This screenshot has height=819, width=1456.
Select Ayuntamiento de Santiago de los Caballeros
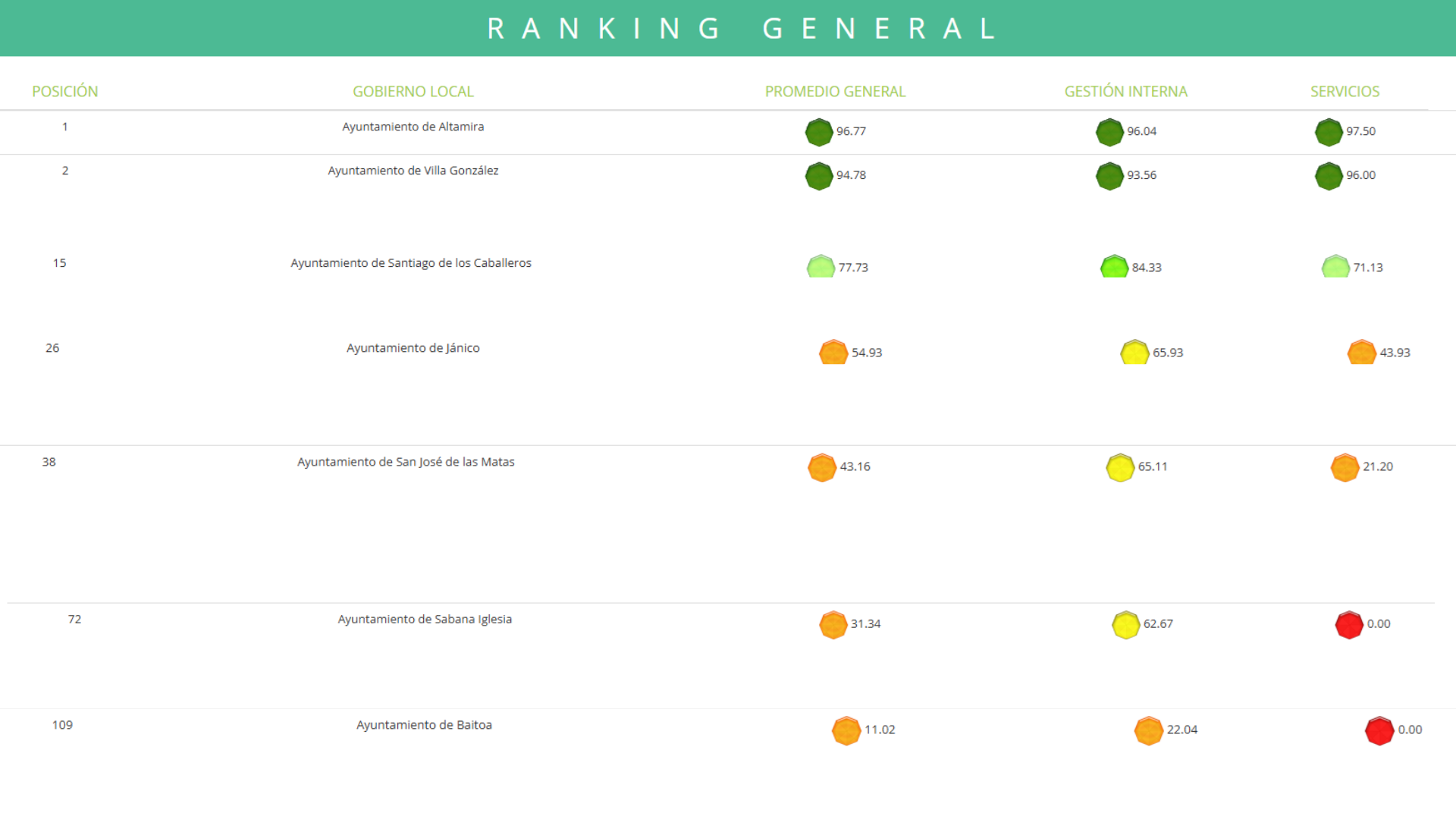click(x=411, y=263)
